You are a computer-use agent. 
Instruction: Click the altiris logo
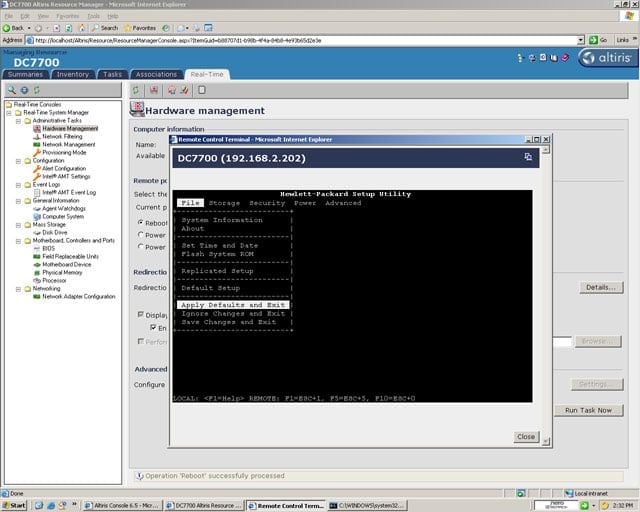(x=607, y=58)
